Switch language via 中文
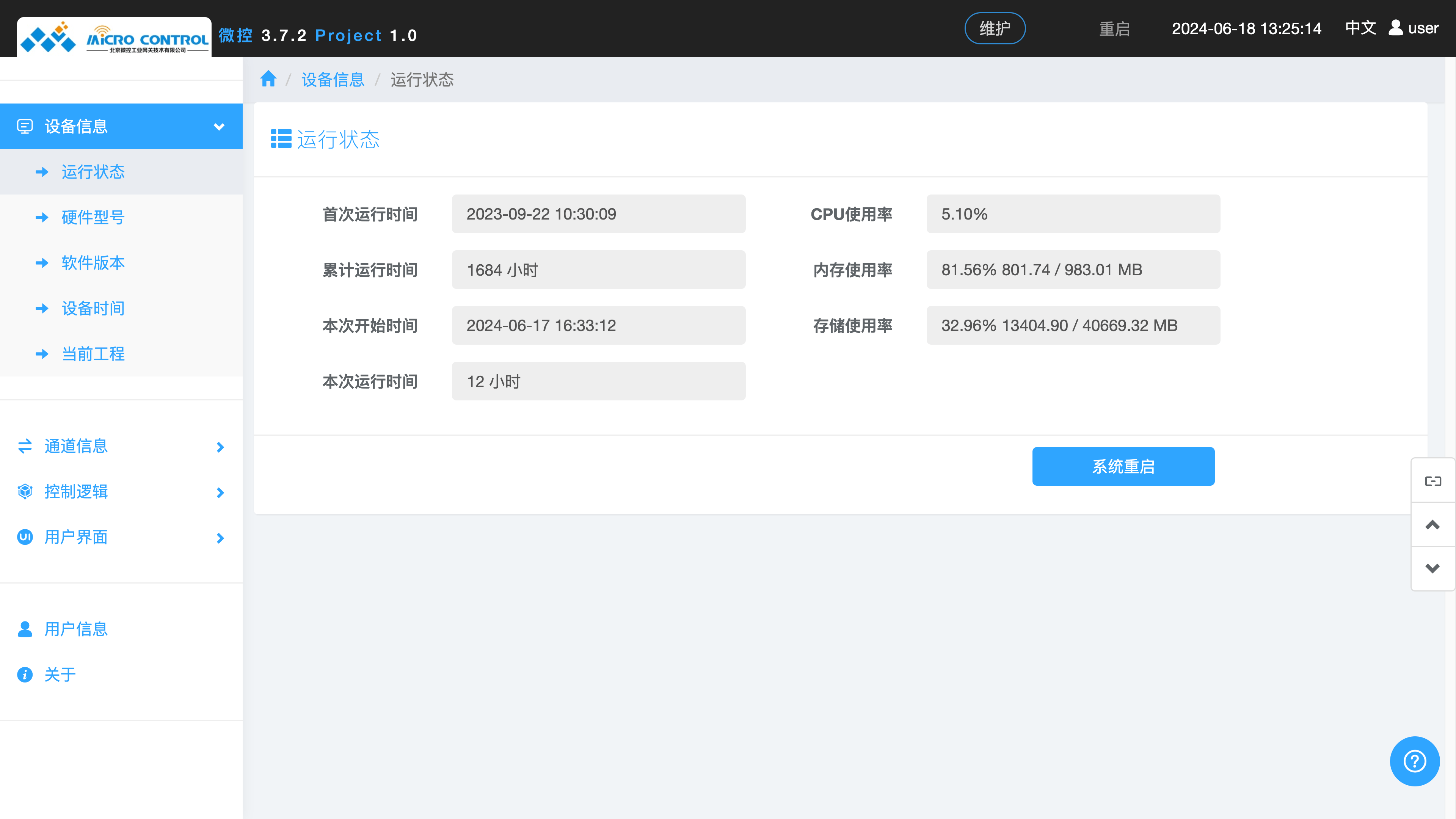Viewport: 1456px width, 819px height. click(1360, 28)
